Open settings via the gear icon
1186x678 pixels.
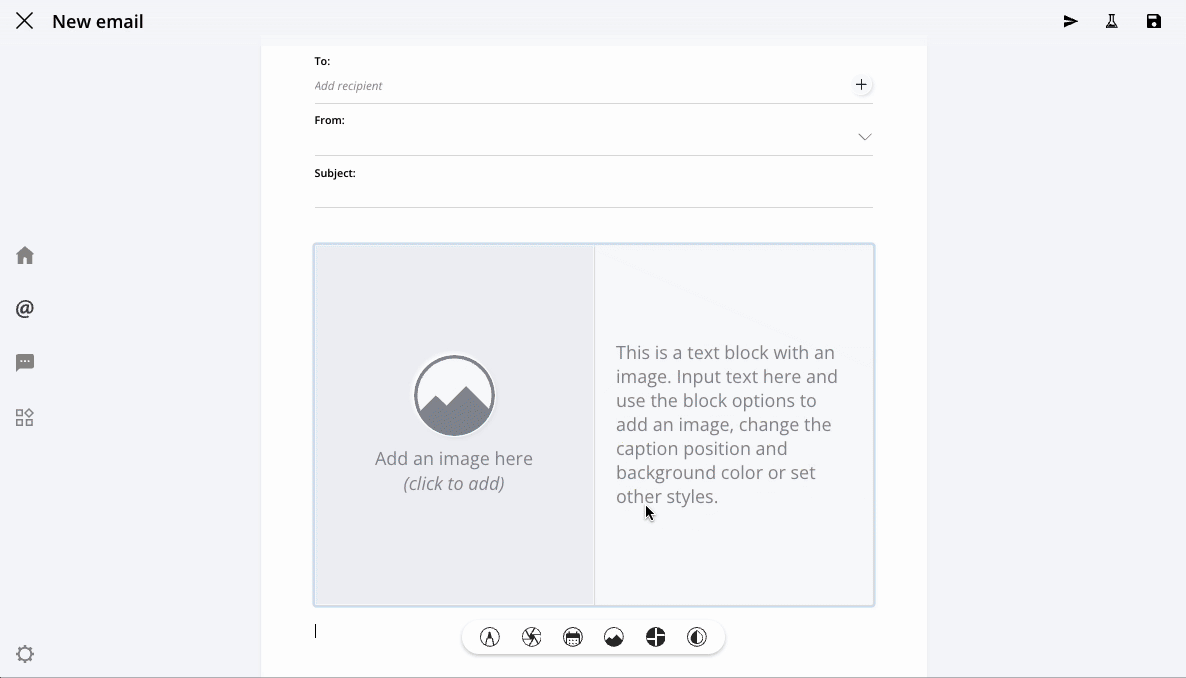coord(25,654)
